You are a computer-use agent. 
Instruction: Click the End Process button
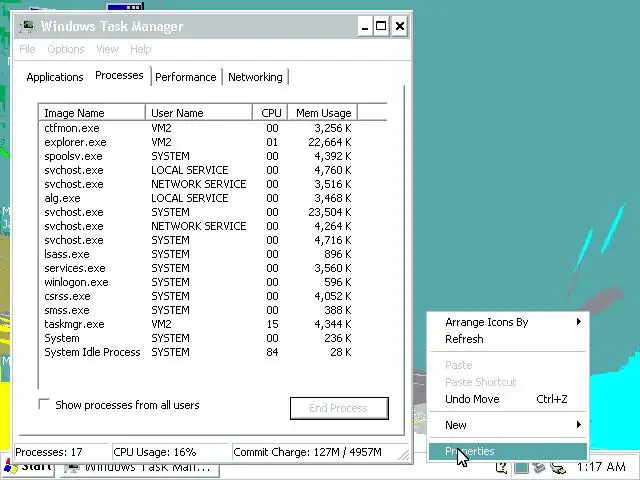[x=339, y=408]
